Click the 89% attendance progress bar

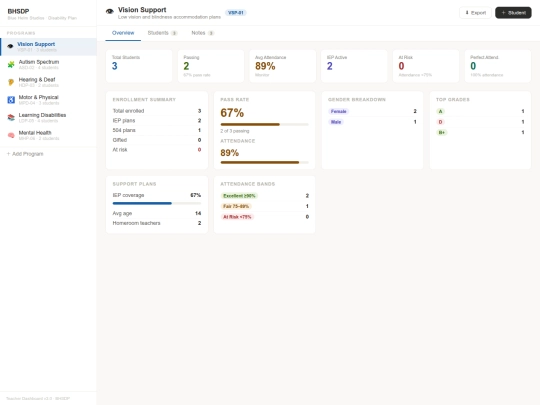click(264, 162)
